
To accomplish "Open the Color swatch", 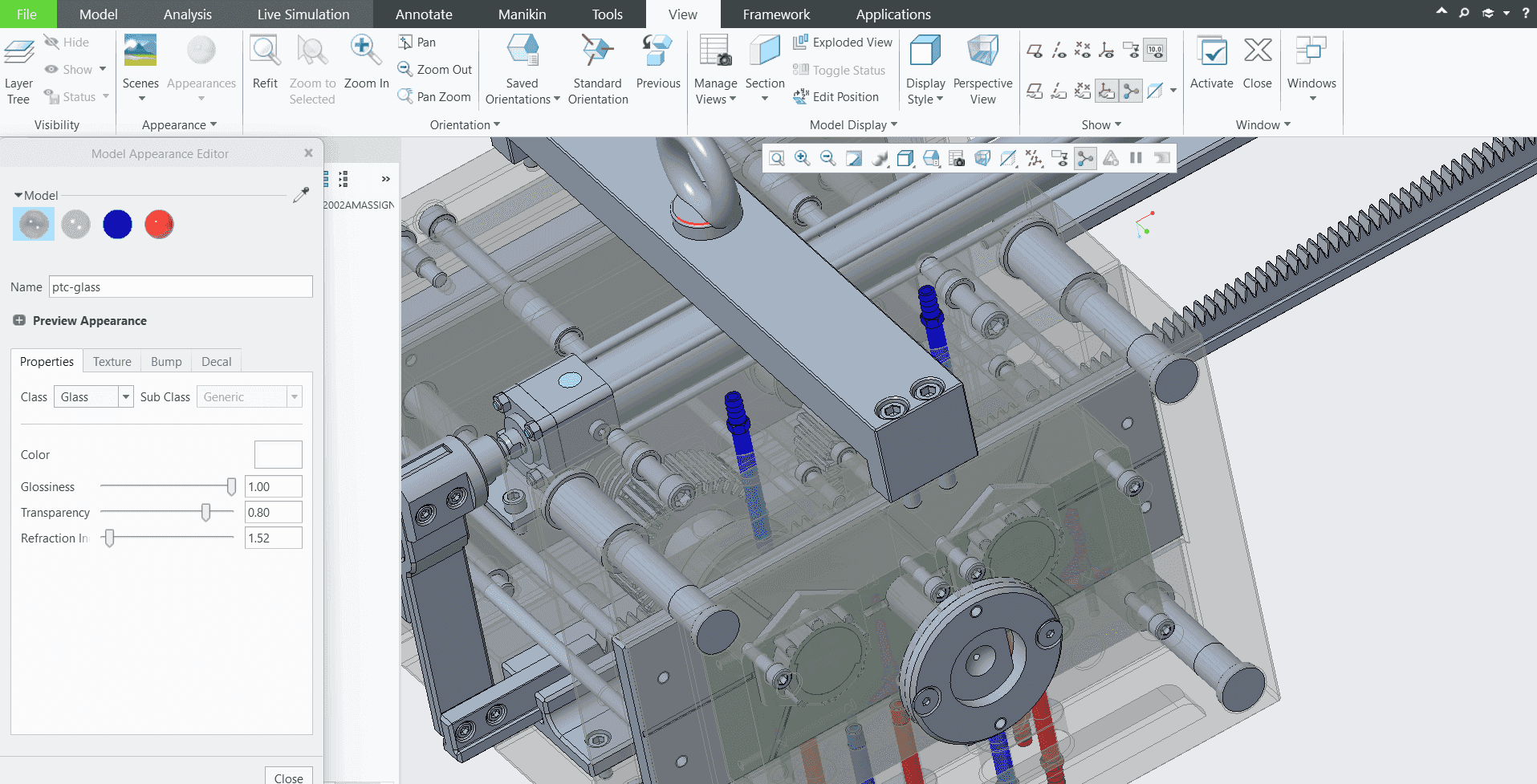I will pyautogui.click(x=279, y=454).
